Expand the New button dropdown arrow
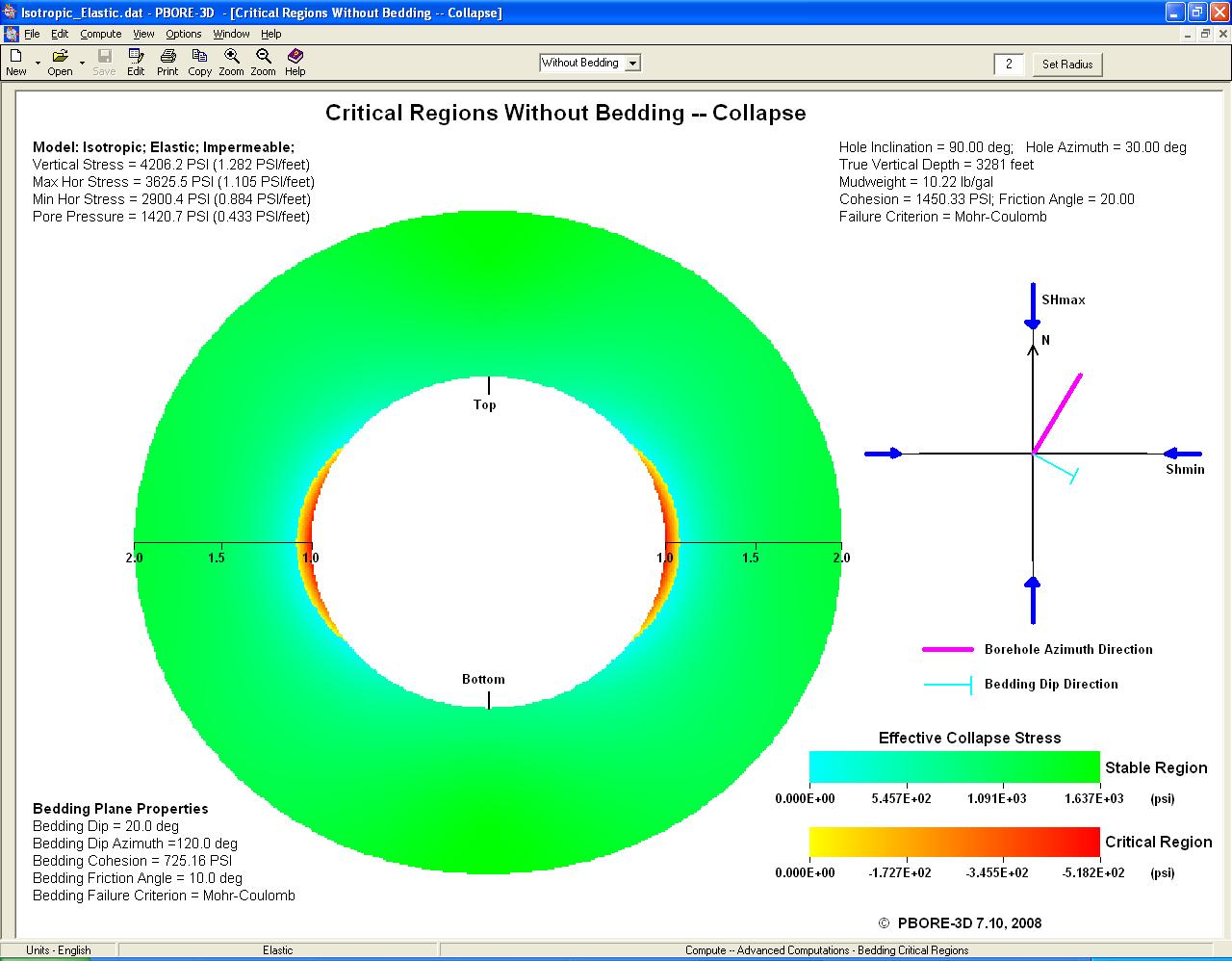Screen dimensions: 1232x961 pyautogui.click(x=38, y=64)
